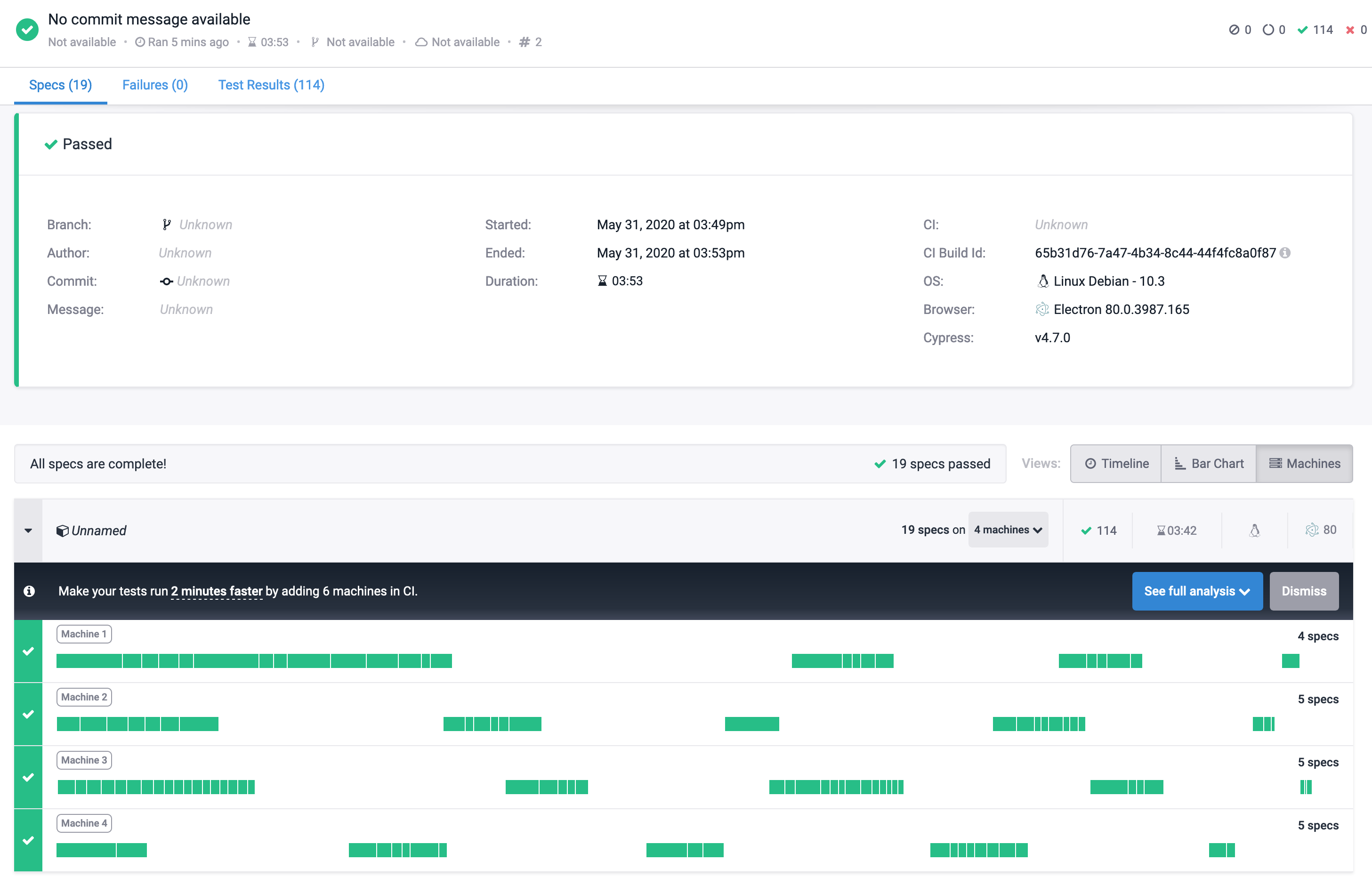Screen dimensions: 1372x885
Task: Click first green spec bar on Machine 1
Action: point(89,661)
